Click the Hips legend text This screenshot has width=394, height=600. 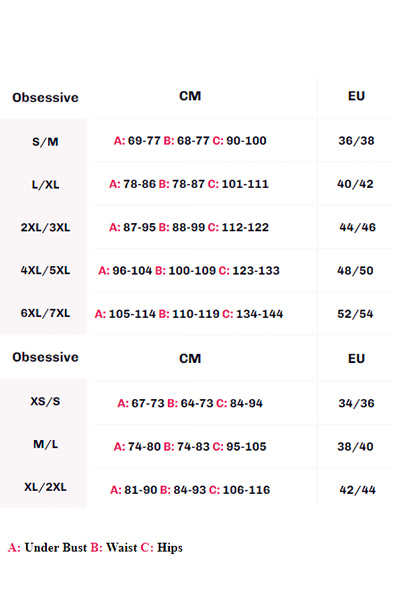point(170,548)
